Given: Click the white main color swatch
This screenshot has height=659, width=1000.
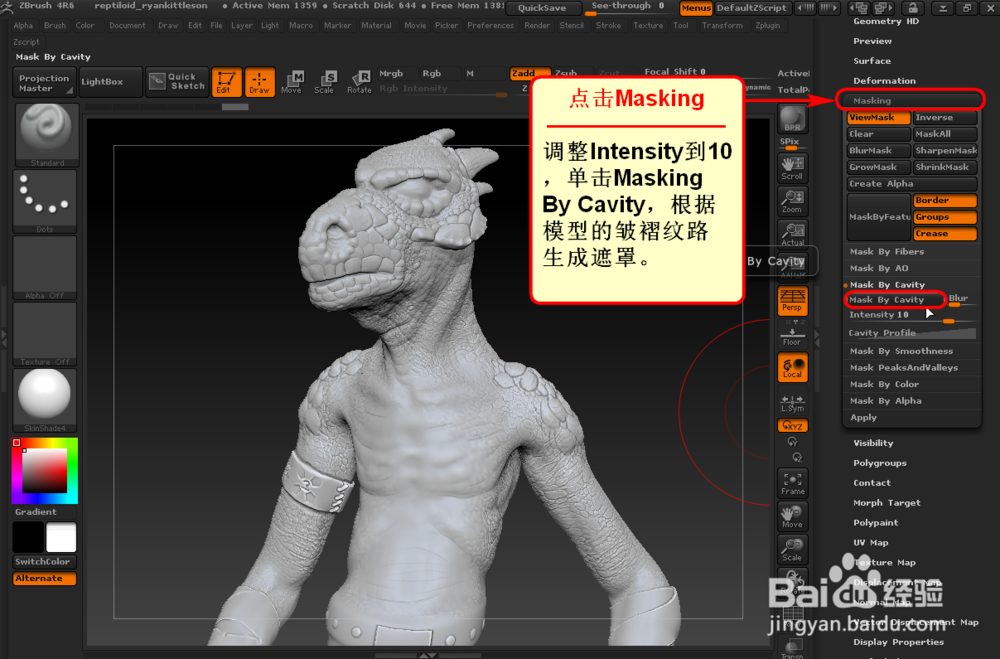Looking at the screenshot, I should click(x=61, y=537).
